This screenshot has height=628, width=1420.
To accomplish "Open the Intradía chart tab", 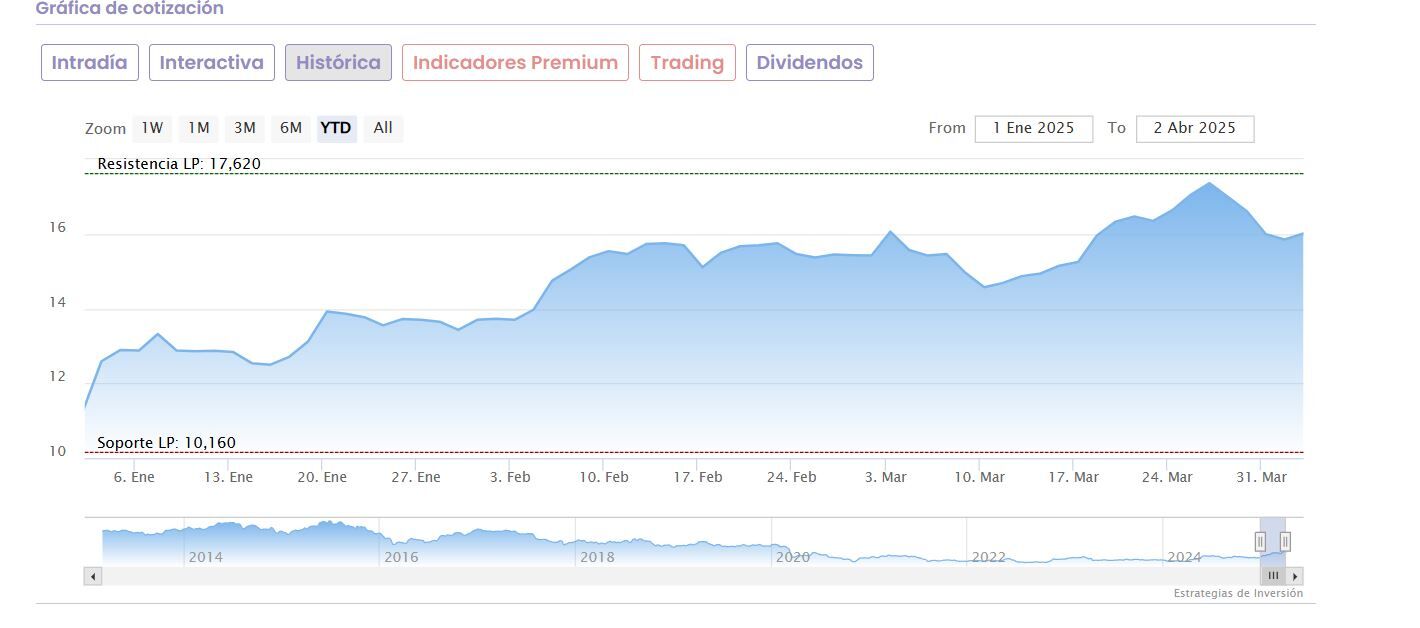I will pyautogui.click(x=89, y=63).
